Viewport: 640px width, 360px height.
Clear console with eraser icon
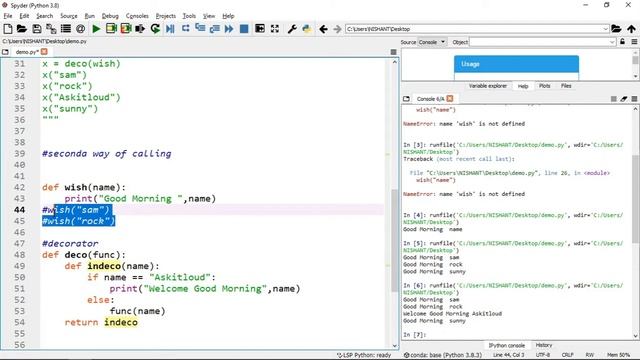click(624, 99)
